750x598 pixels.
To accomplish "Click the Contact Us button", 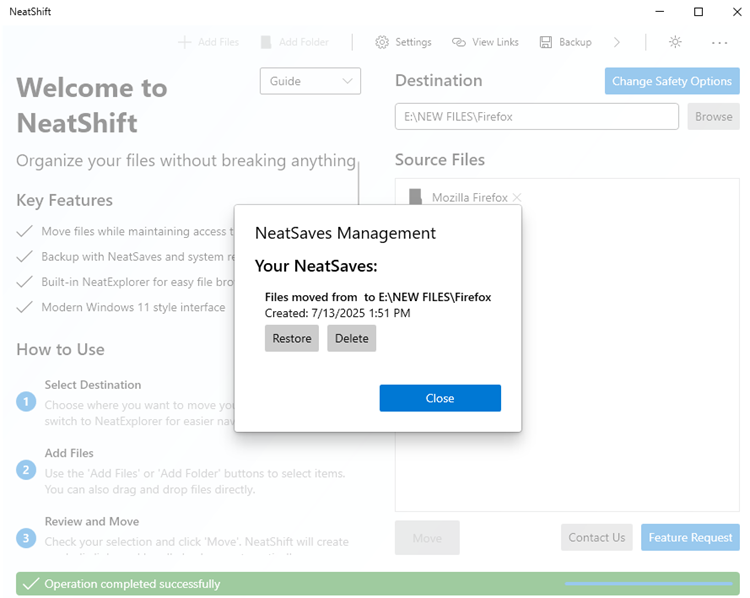I will [x=596, y=537].
